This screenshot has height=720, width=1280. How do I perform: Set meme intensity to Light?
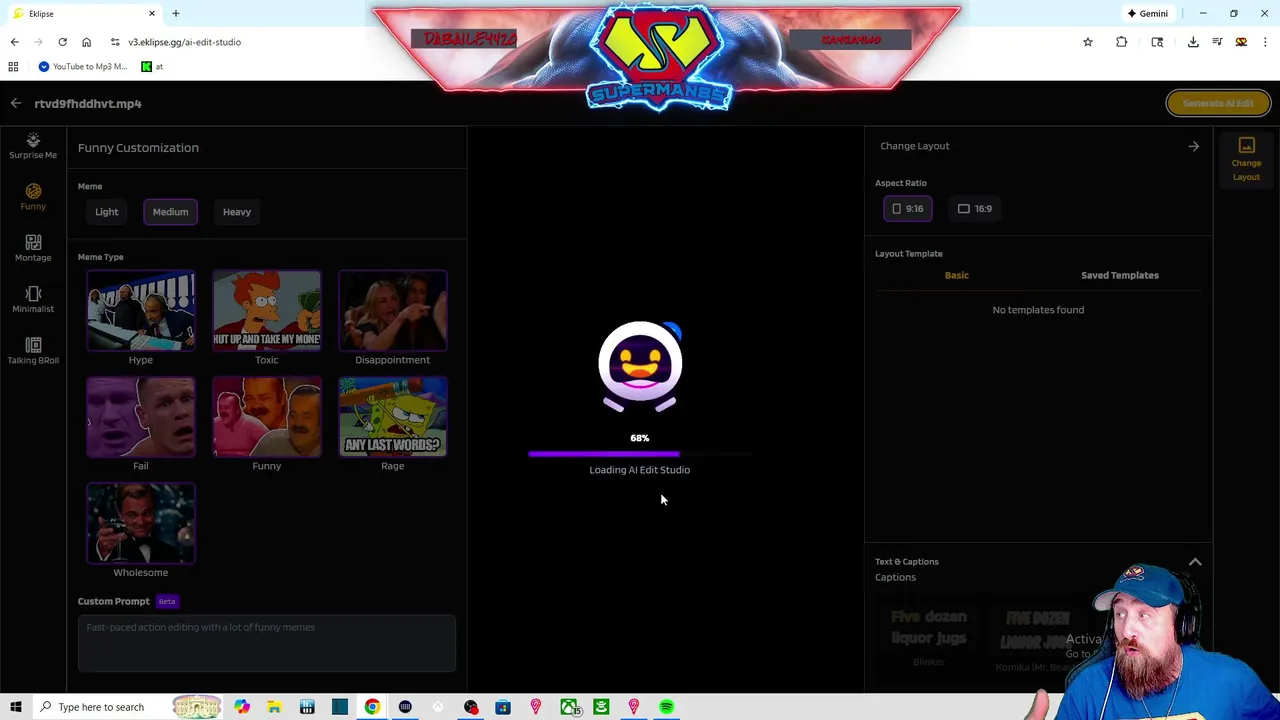pyautogui.click(x=106, y=212)
